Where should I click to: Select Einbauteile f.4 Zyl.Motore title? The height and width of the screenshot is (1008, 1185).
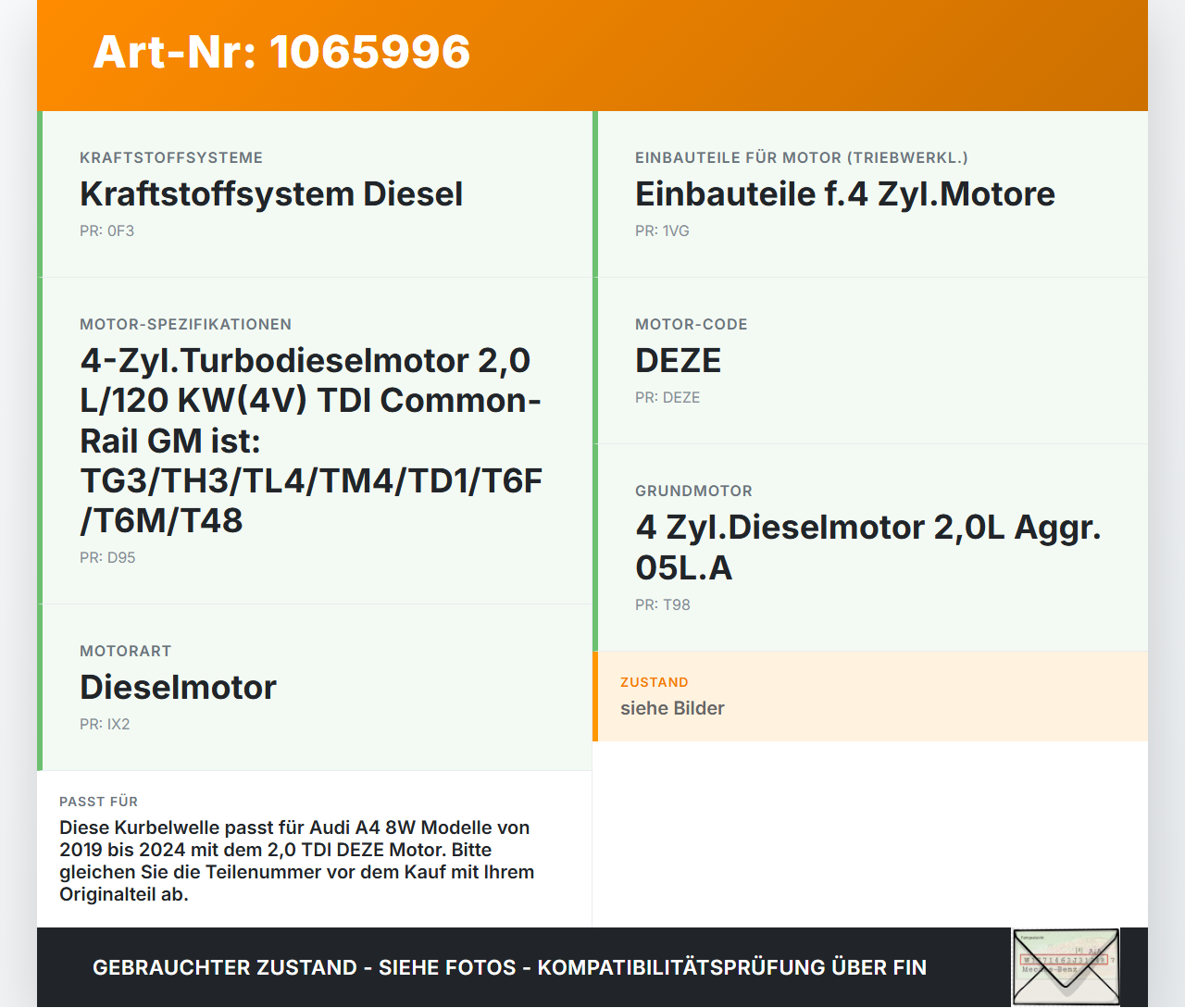click(845, 194)
